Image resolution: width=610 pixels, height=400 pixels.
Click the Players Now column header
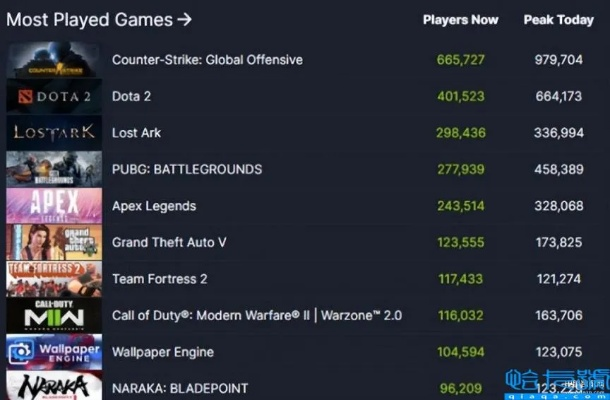(460, 20)
